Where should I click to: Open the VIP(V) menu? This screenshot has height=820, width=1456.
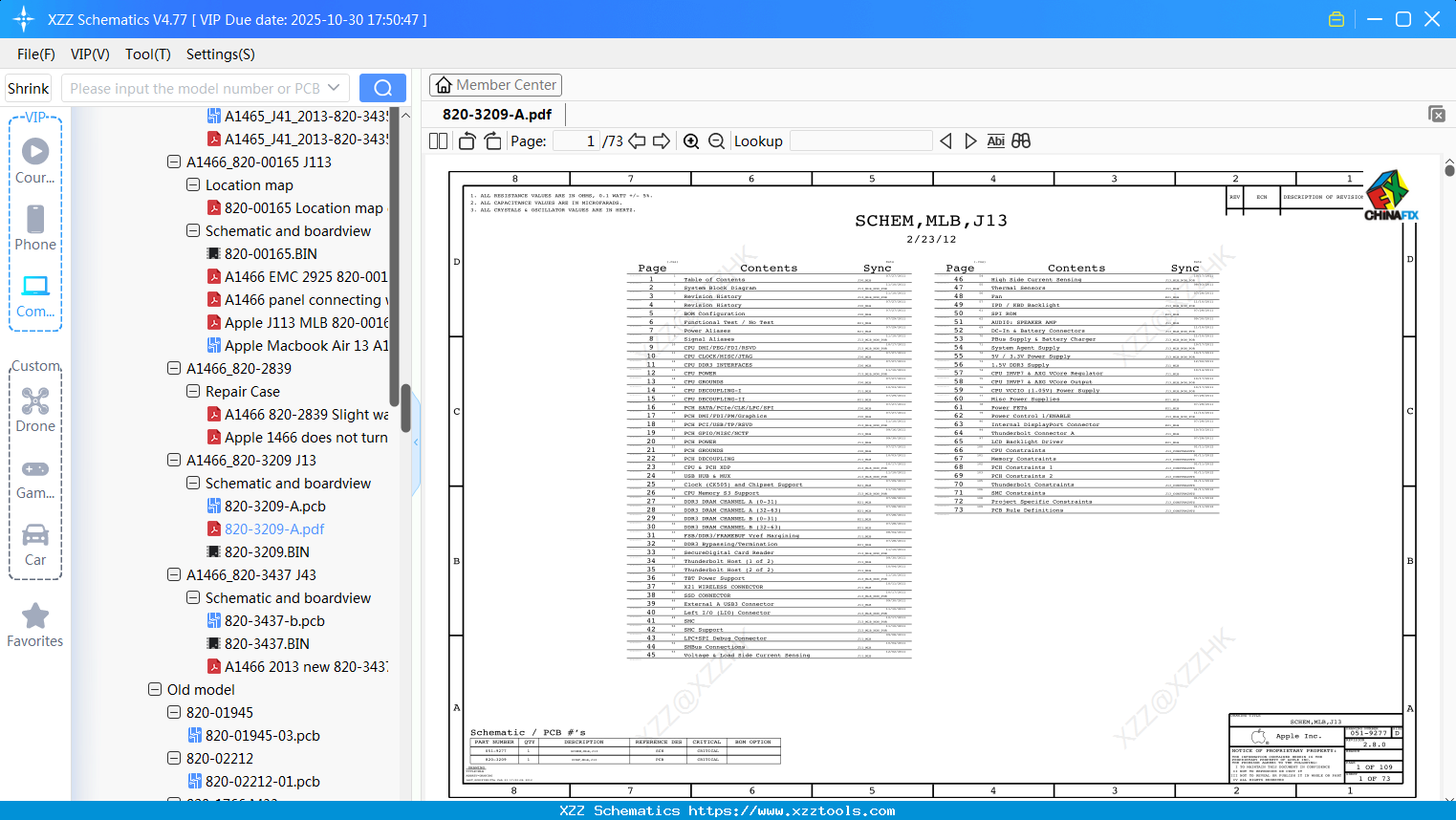[x=90, y=54]
